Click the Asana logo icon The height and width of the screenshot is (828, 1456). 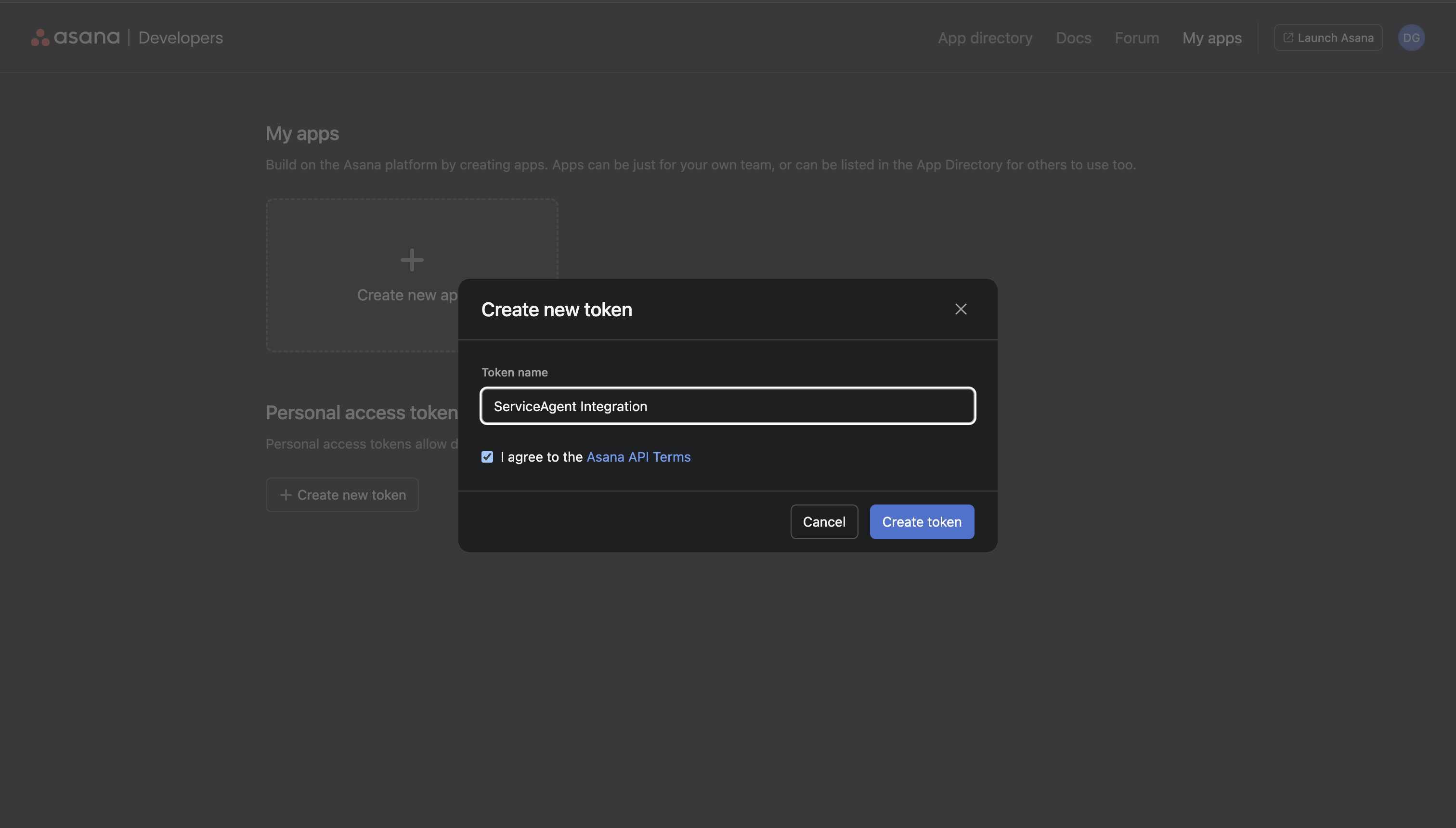pos(40,38)
